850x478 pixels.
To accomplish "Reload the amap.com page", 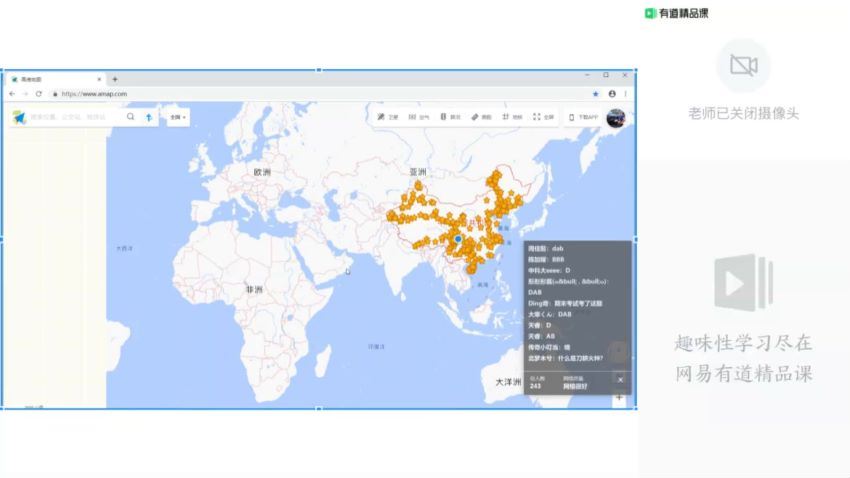I will tap(38, 94).
